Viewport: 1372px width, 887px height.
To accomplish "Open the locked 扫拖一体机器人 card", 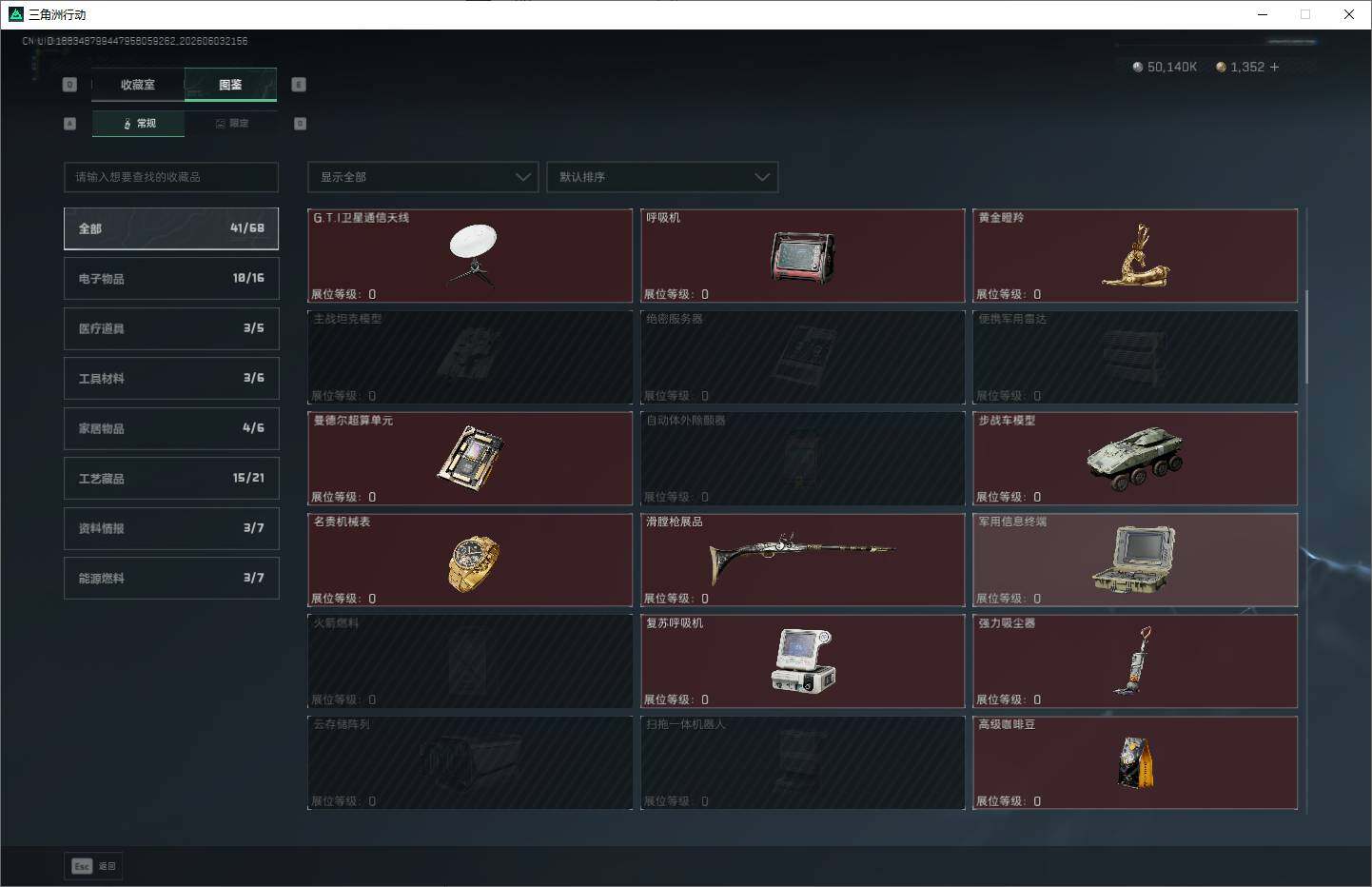I will (x=803, y=762).
